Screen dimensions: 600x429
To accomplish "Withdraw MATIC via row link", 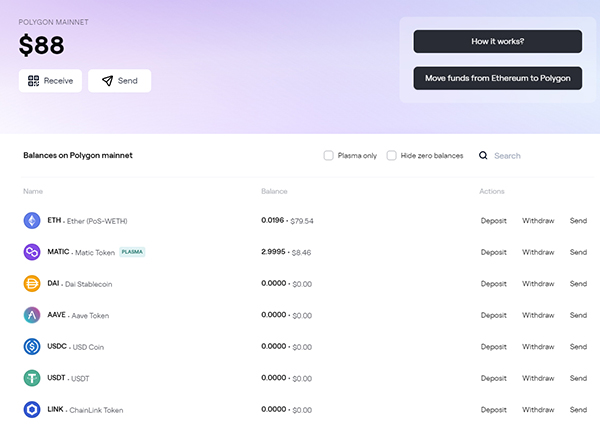I will pyautogui.click(x=538, y=252).
